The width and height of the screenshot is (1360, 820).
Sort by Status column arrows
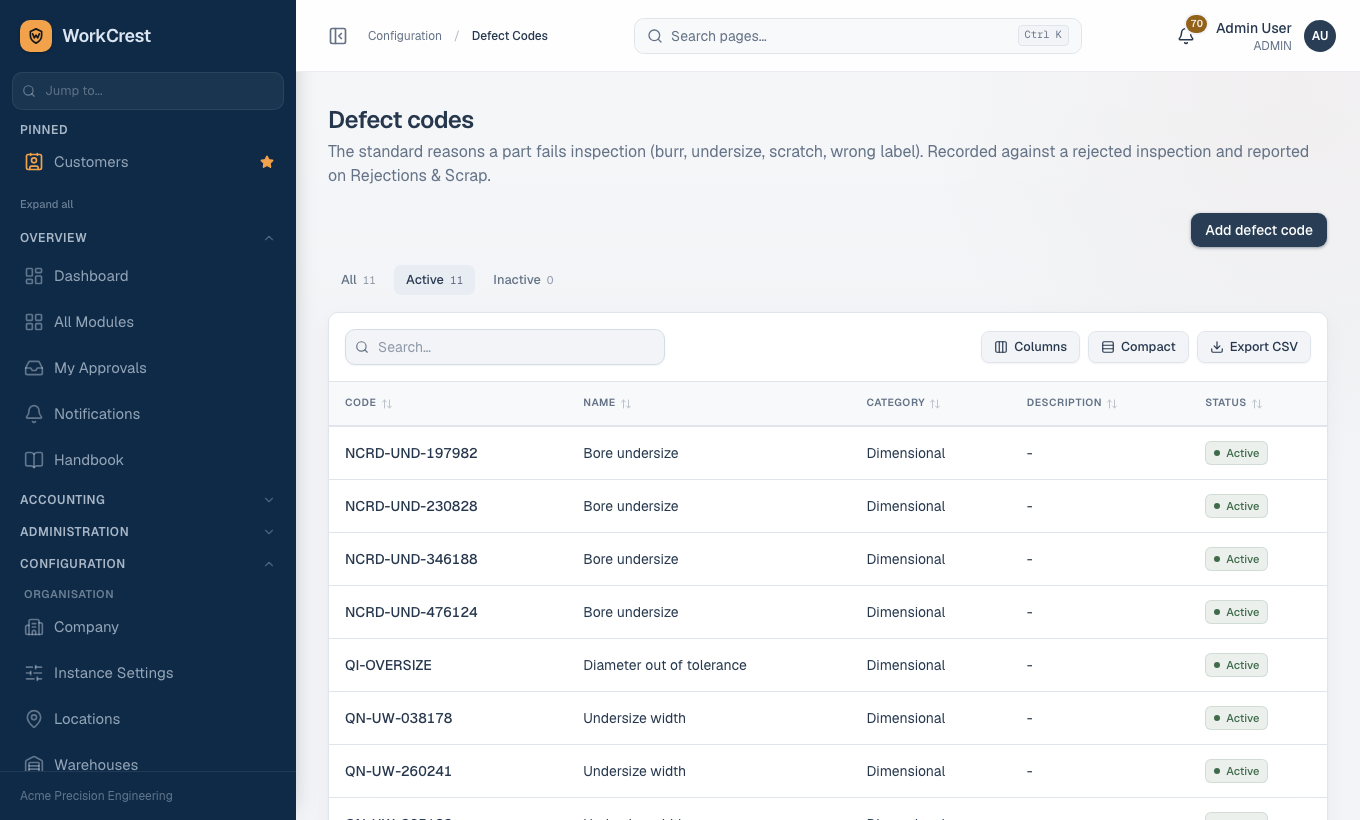(1257, 403)
